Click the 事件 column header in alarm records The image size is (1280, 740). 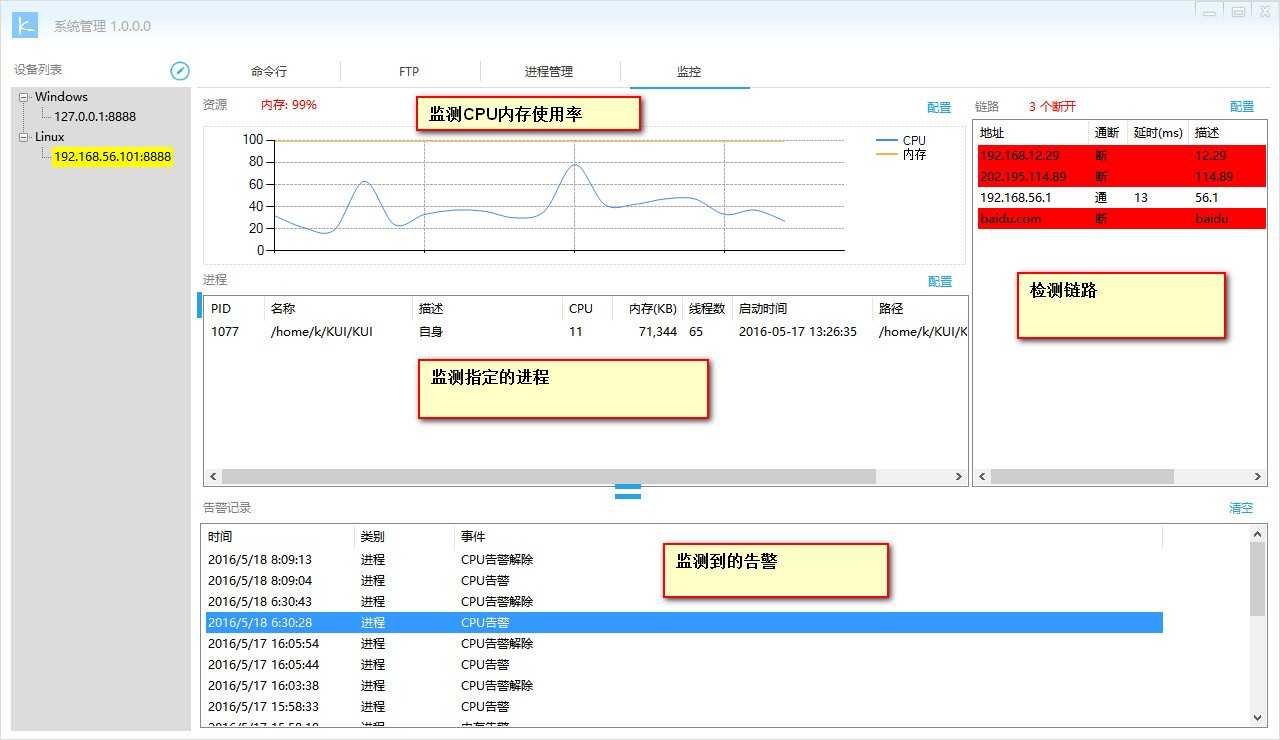point(808,537)
